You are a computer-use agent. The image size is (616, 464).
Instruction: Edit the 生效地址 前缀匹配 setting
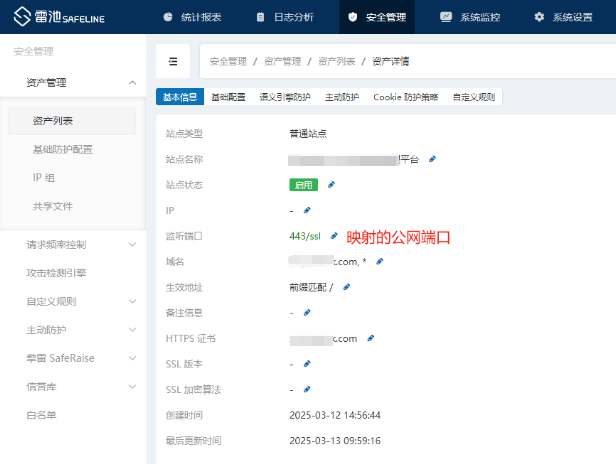(346, 287)
